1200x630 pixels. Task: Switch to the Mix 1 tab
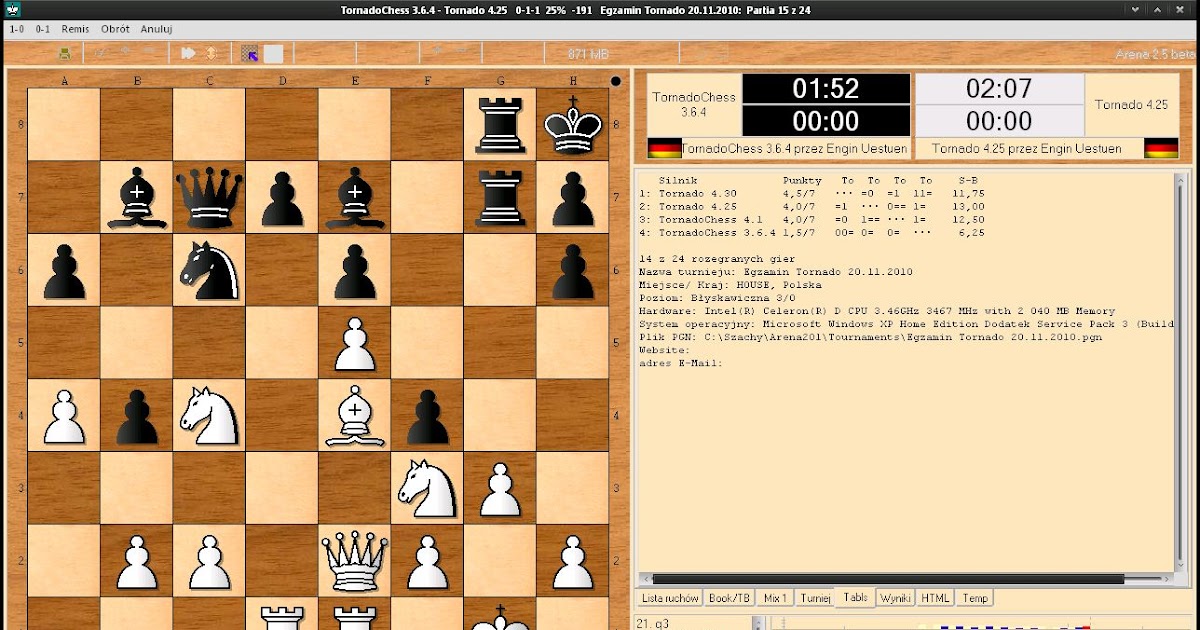pyautogui.click(x=775, y=598)
